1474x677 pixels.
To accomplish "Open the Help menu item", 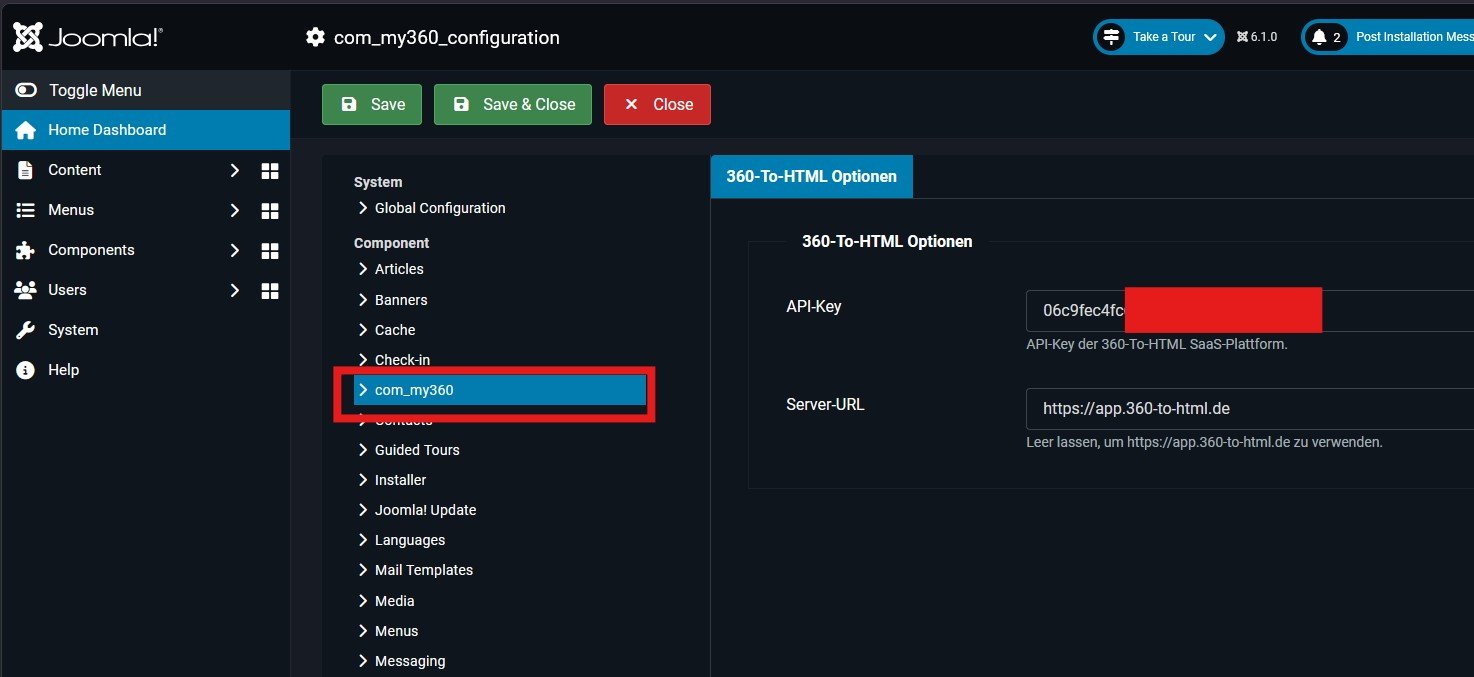I will (x=145, y=370).
